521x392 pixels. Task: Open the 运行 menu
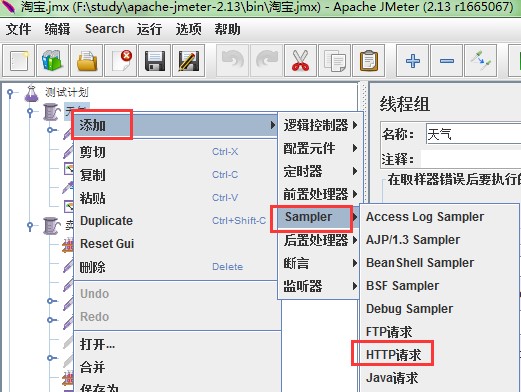[x=149, y=29]
